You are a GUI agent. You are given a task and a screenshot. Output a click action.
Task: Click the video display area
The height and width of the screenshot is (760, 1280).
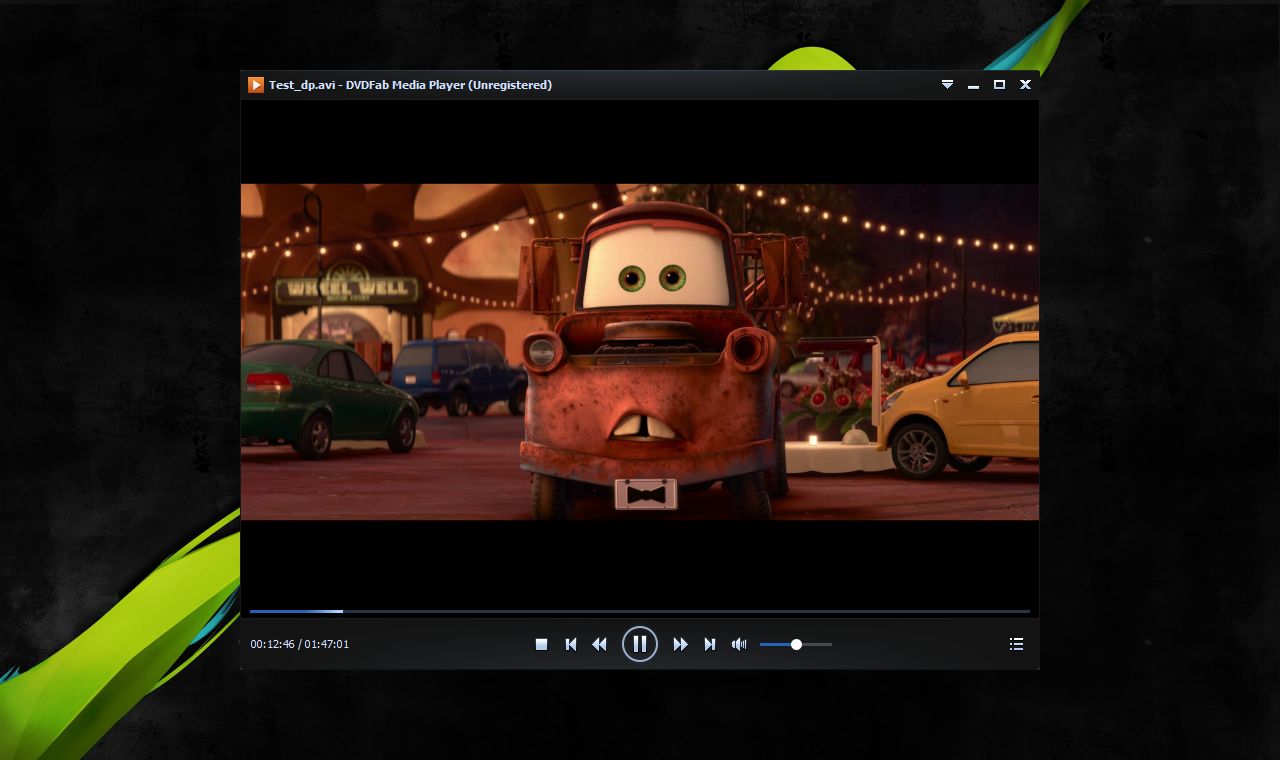pyautogui.click(x=640, y=352)
